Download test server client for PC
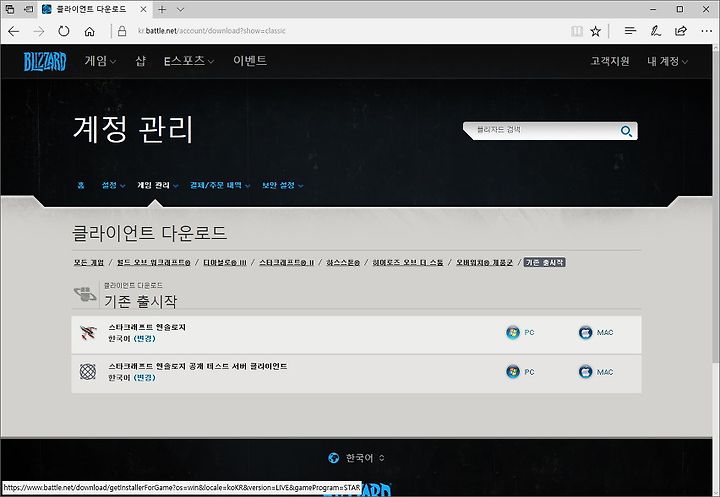Image resolution: width=720 pixels, height=497 pixels. pyautogui.click(x=520, y=372)
